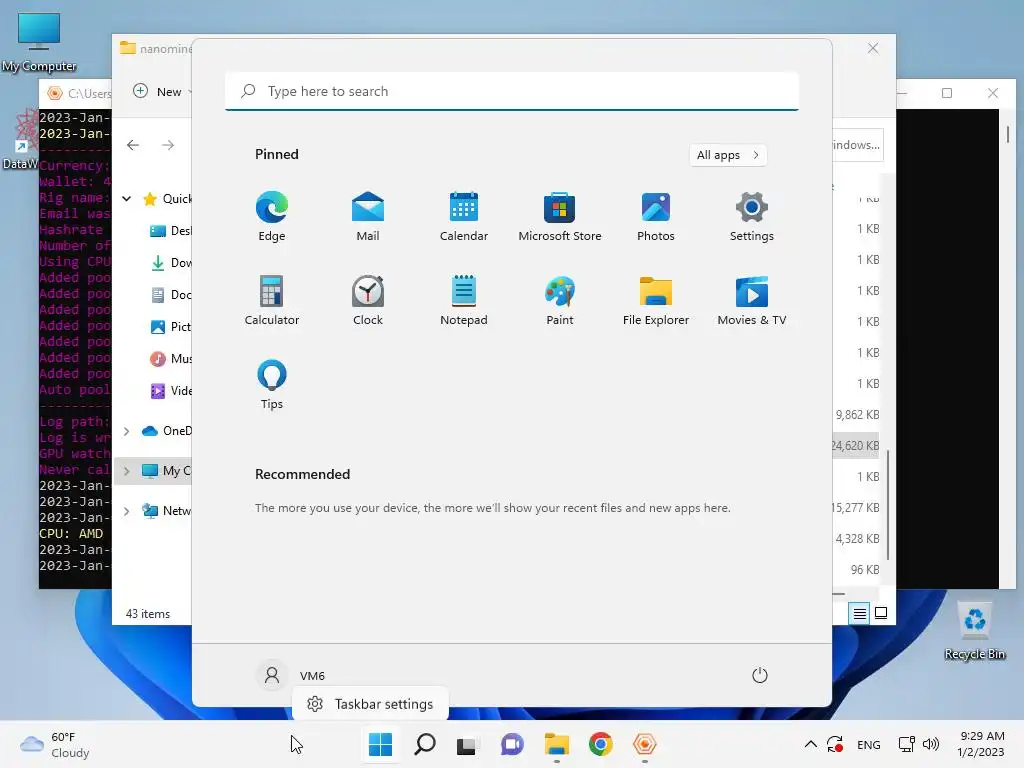Close the File Explorer window
The image size is (1024, 768).
pyautogui.click(x=873, y=48)
